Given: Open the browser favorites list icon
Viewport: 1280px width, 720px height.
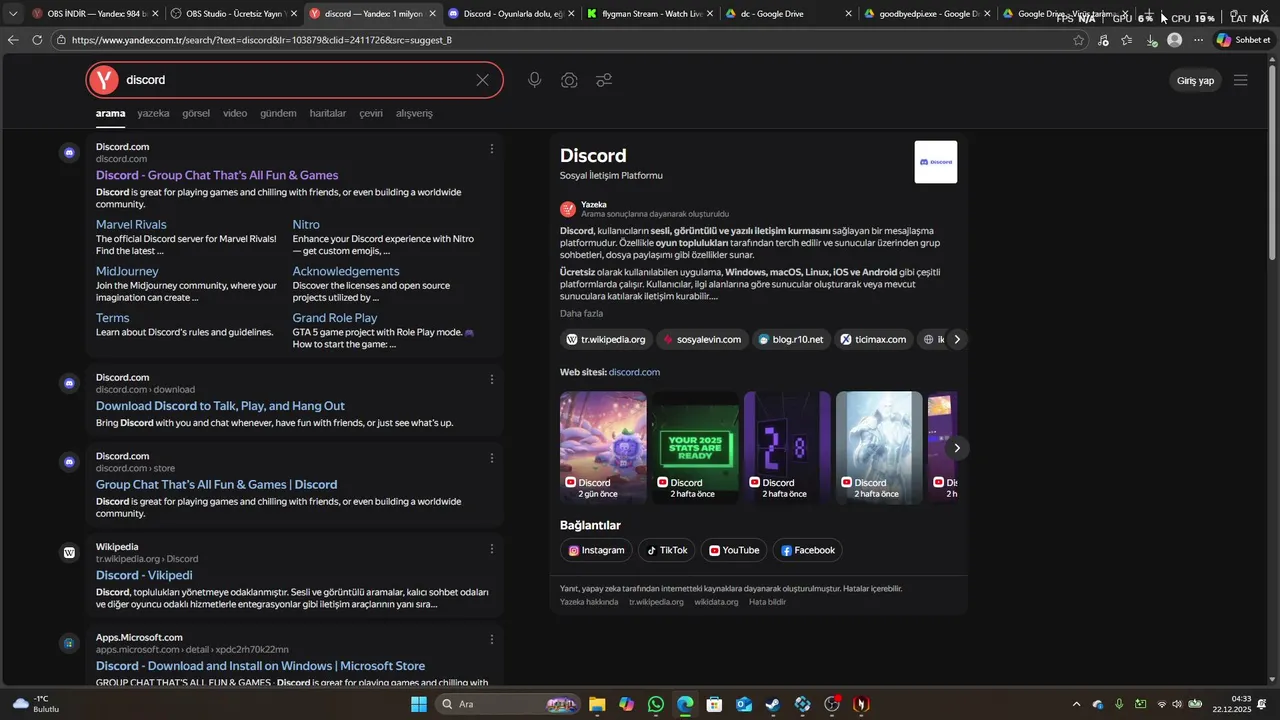Looking at the screenshot, I should tap(1127, 40).
